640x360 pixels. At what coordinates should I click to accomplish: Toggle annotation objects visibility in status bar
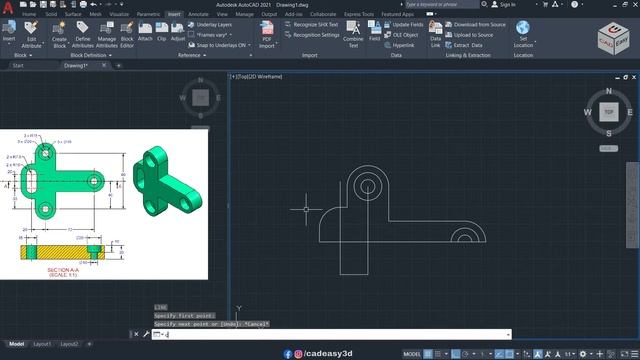click(538, 354)
